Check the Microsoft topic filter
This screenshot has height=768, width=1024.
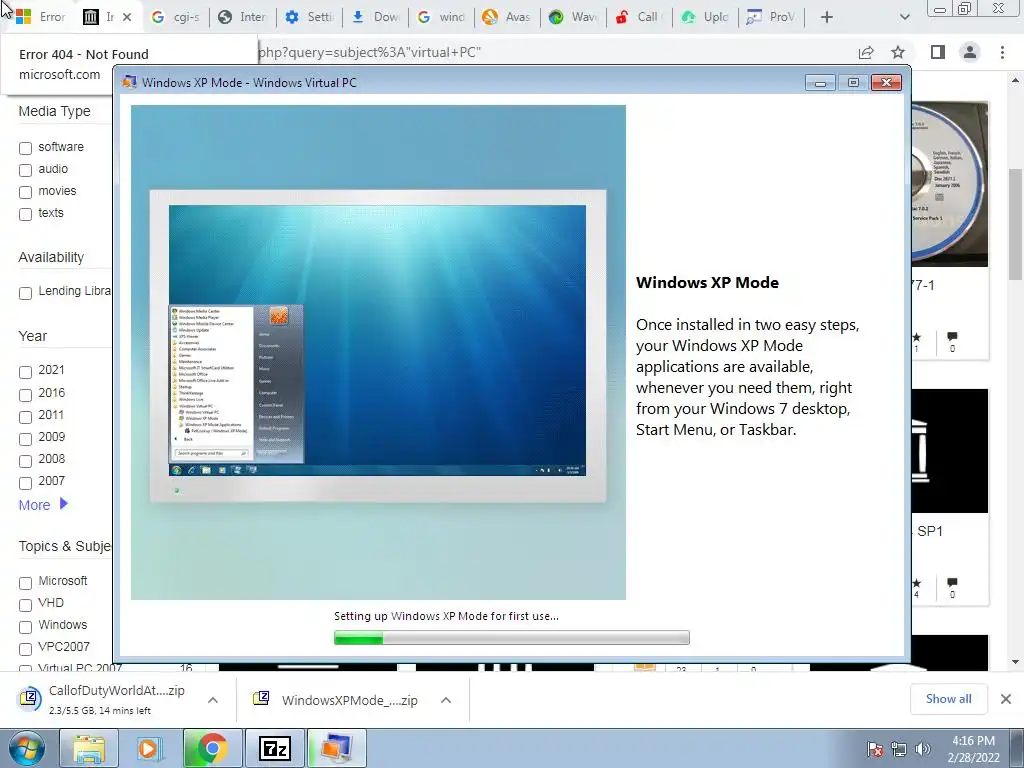click(x=25, y=583)
